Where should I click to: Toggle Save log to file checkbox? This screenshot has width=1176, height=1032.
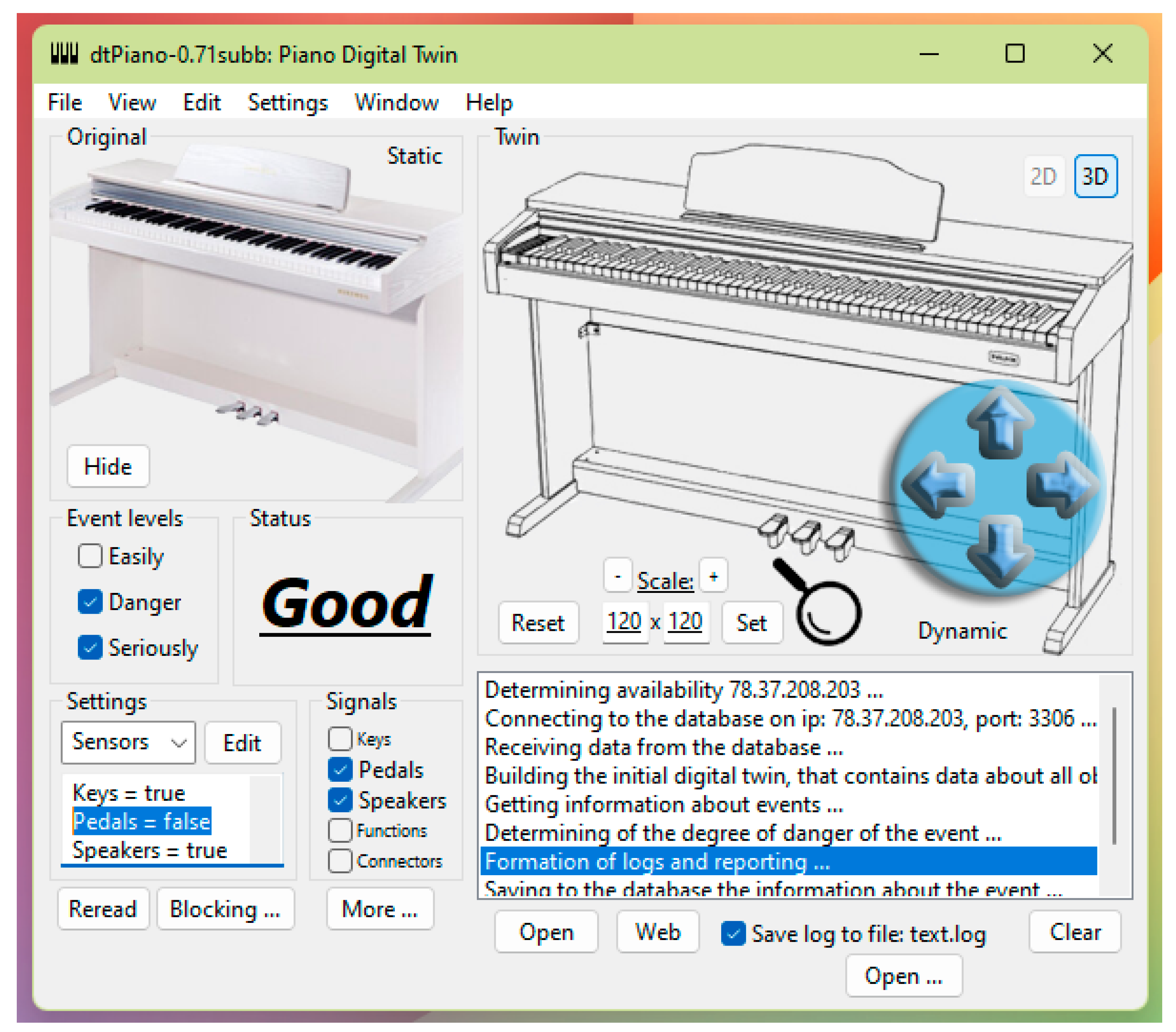[733, 934]
